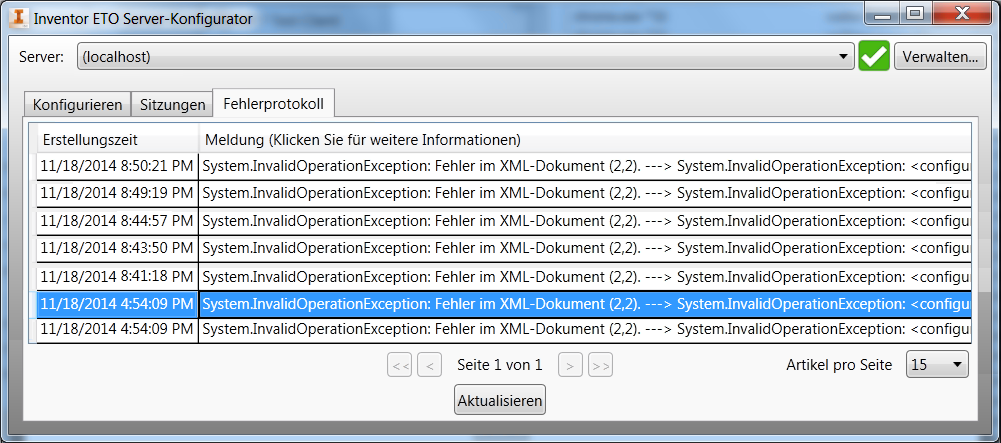Image resolution: width=1001 pixels, height=443 pixels.
Task: Click the Verwalten... button
Action: coord(940,57)
